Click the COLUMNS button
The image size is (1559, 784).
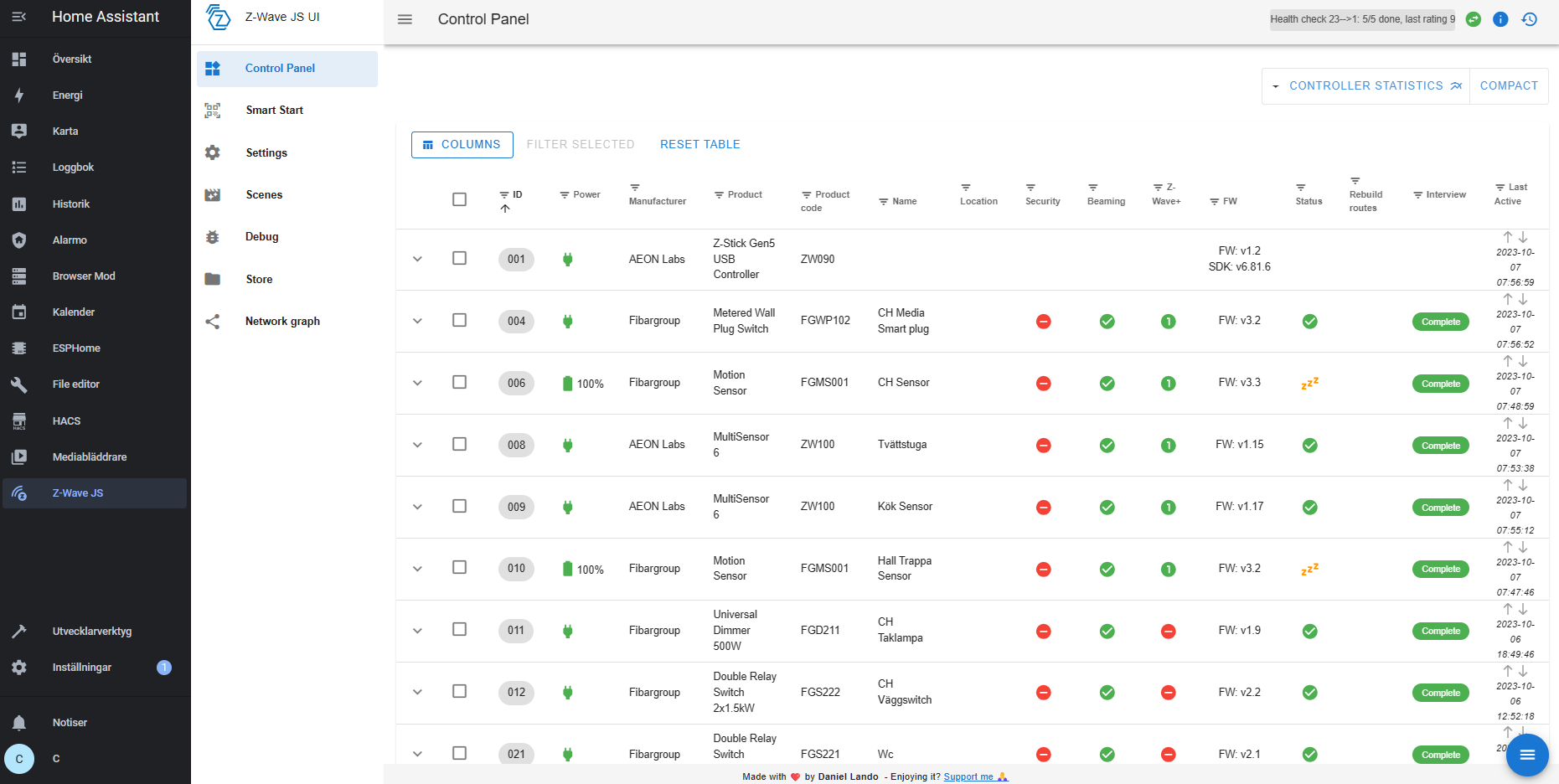[462, 144]
